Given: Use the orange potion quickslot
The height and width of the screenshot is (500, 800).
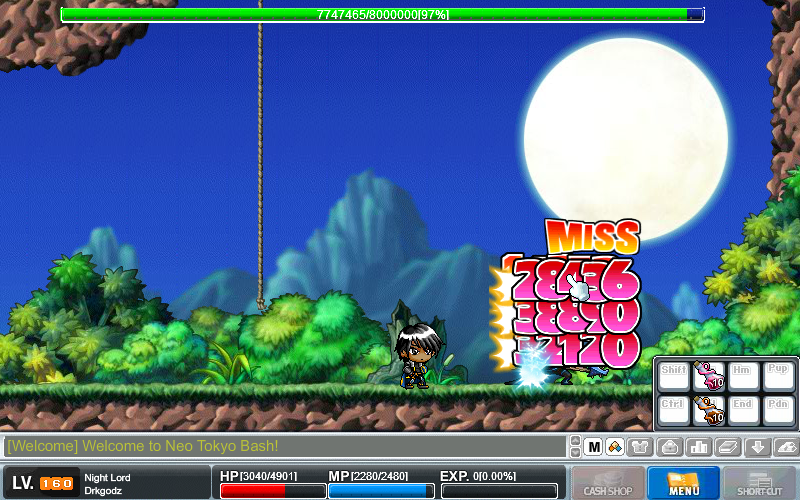Looking at the screenshot, I should pyautogui.click(x=709, y=410).
